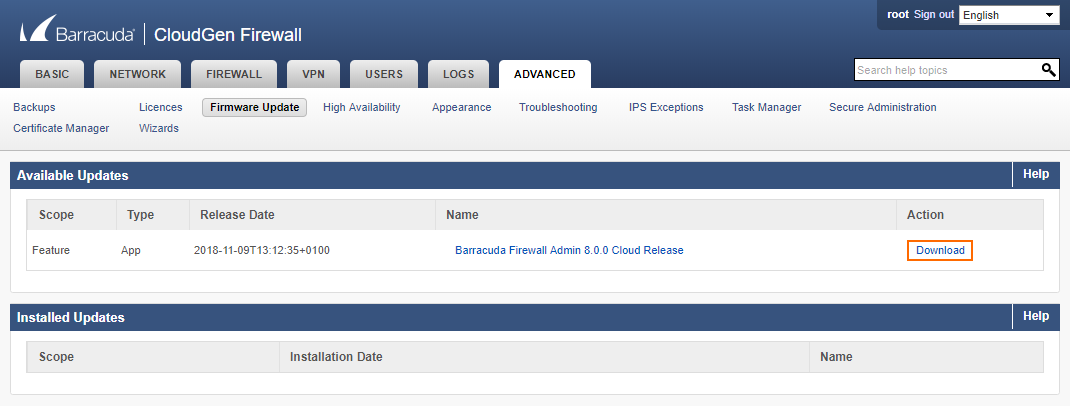Image resolution: width=1070 pixels, height=406 pixels.
Task: Open the Backups page
Action: pyautogui.click(x=34, y=107)
